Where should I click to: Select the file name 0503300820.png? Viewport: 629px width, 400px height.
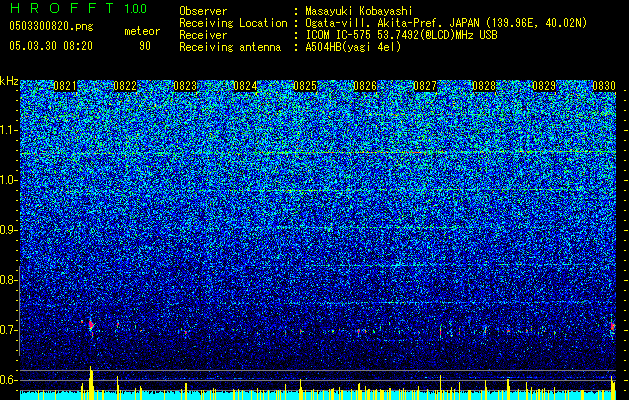(51, 26)
